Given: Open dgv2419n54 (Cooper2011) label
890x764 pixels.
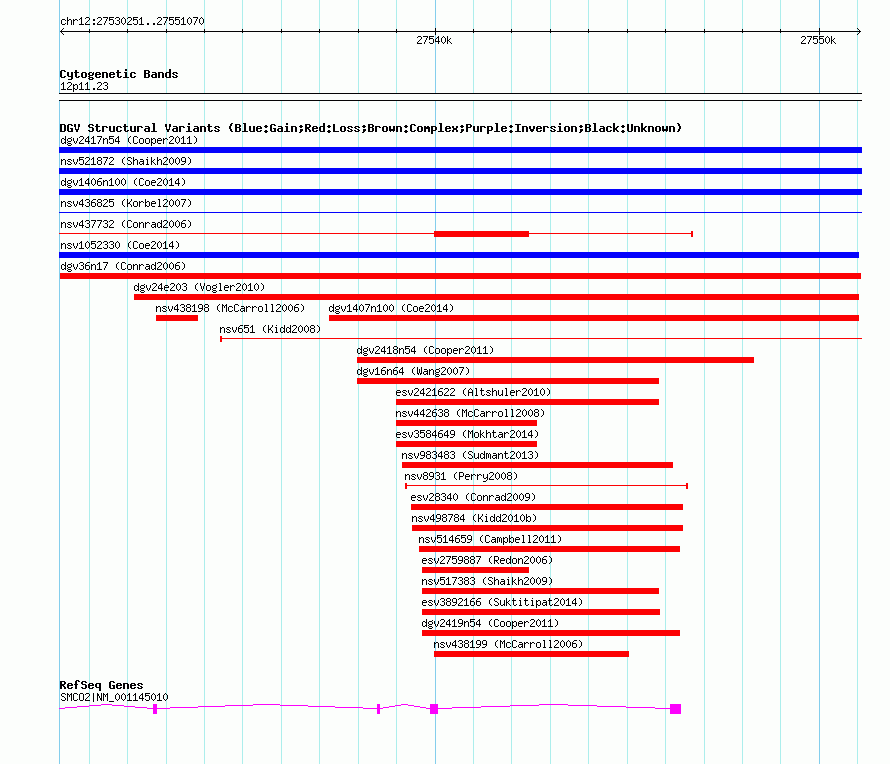Looking at the screenshot, I should pos(490,623).
